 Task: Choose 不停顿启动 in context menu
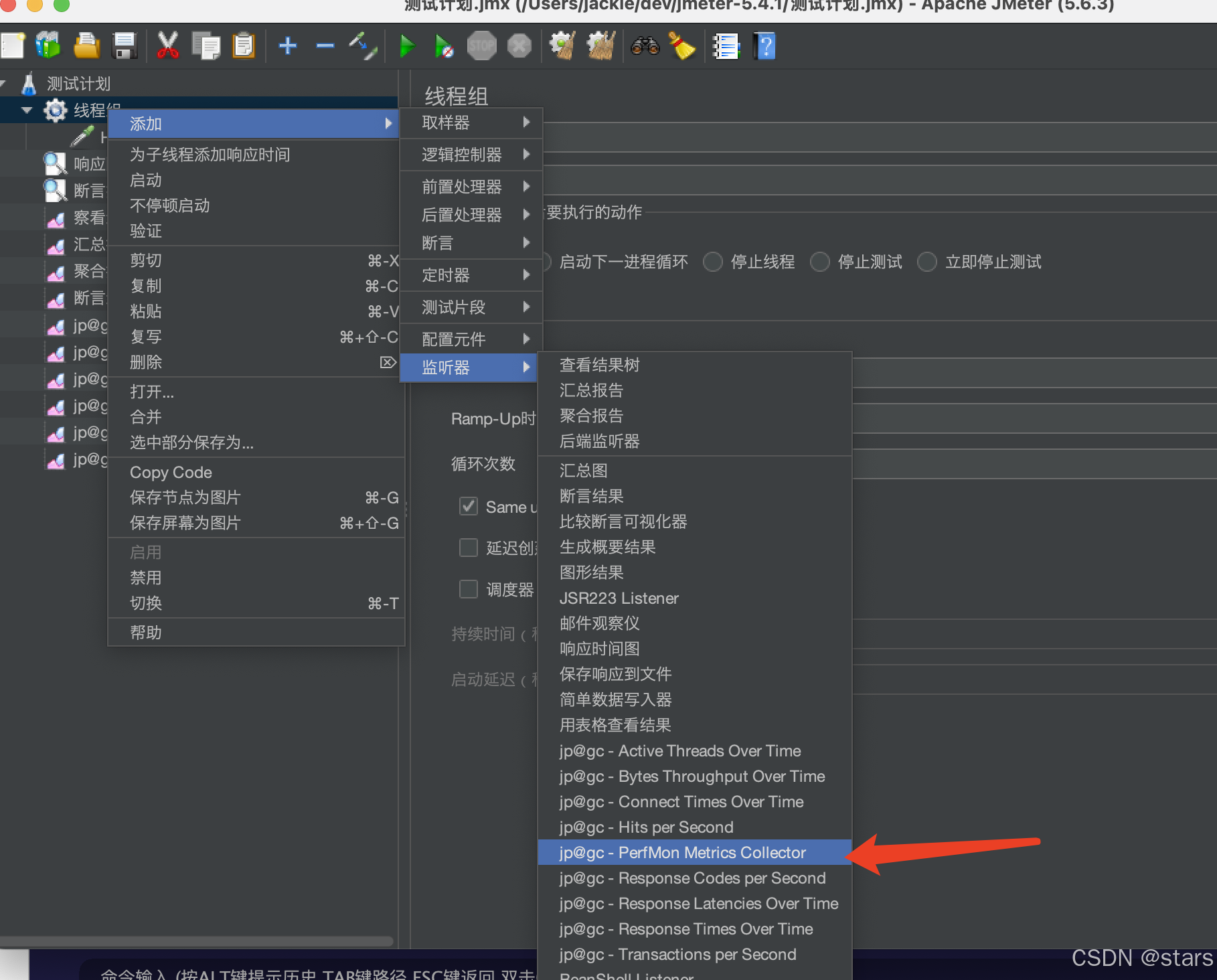coord(256,206)
